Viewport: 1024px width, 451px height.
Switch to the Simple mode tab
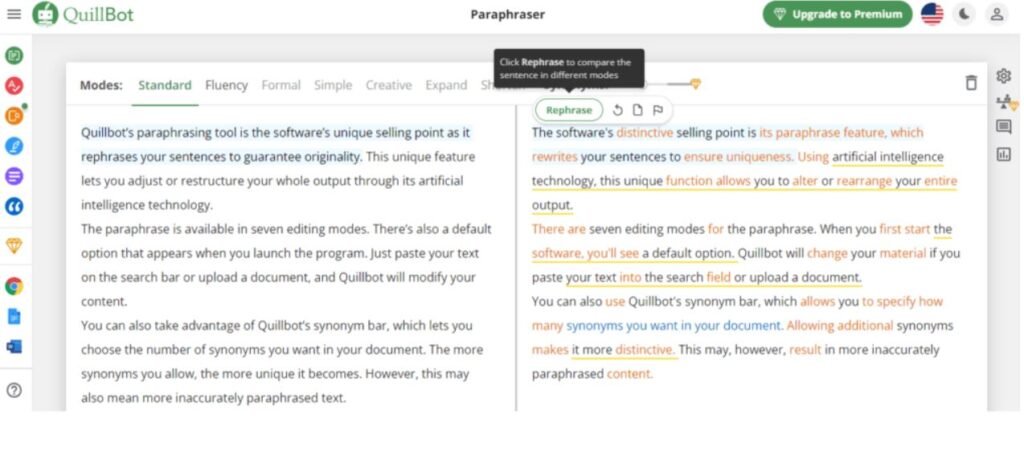(333, 86)
